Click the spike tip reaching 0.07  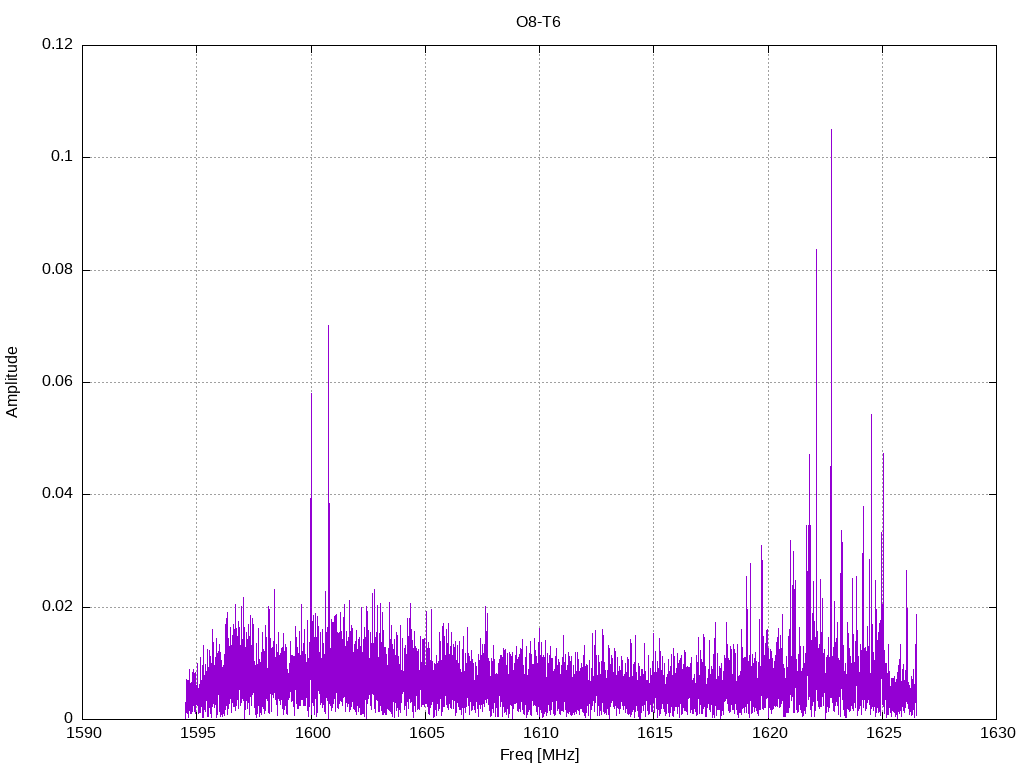tap(328, 326)
